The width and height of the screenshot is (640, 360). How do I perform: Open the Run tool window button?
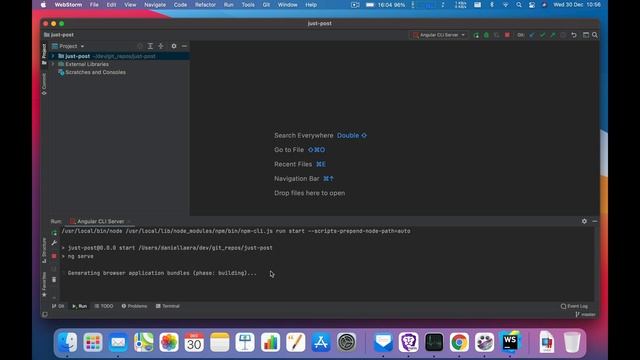coord(80,306)
